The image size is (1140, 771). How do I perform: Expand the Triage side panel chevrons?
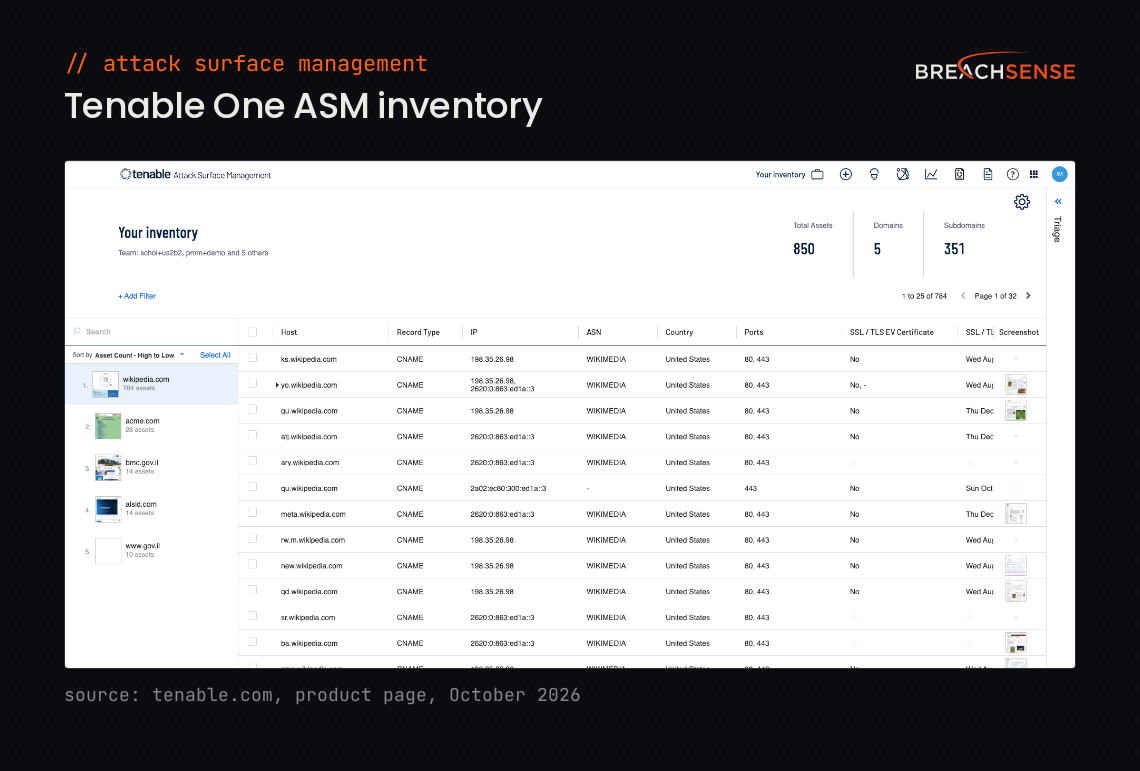[x=1058, y=201]
